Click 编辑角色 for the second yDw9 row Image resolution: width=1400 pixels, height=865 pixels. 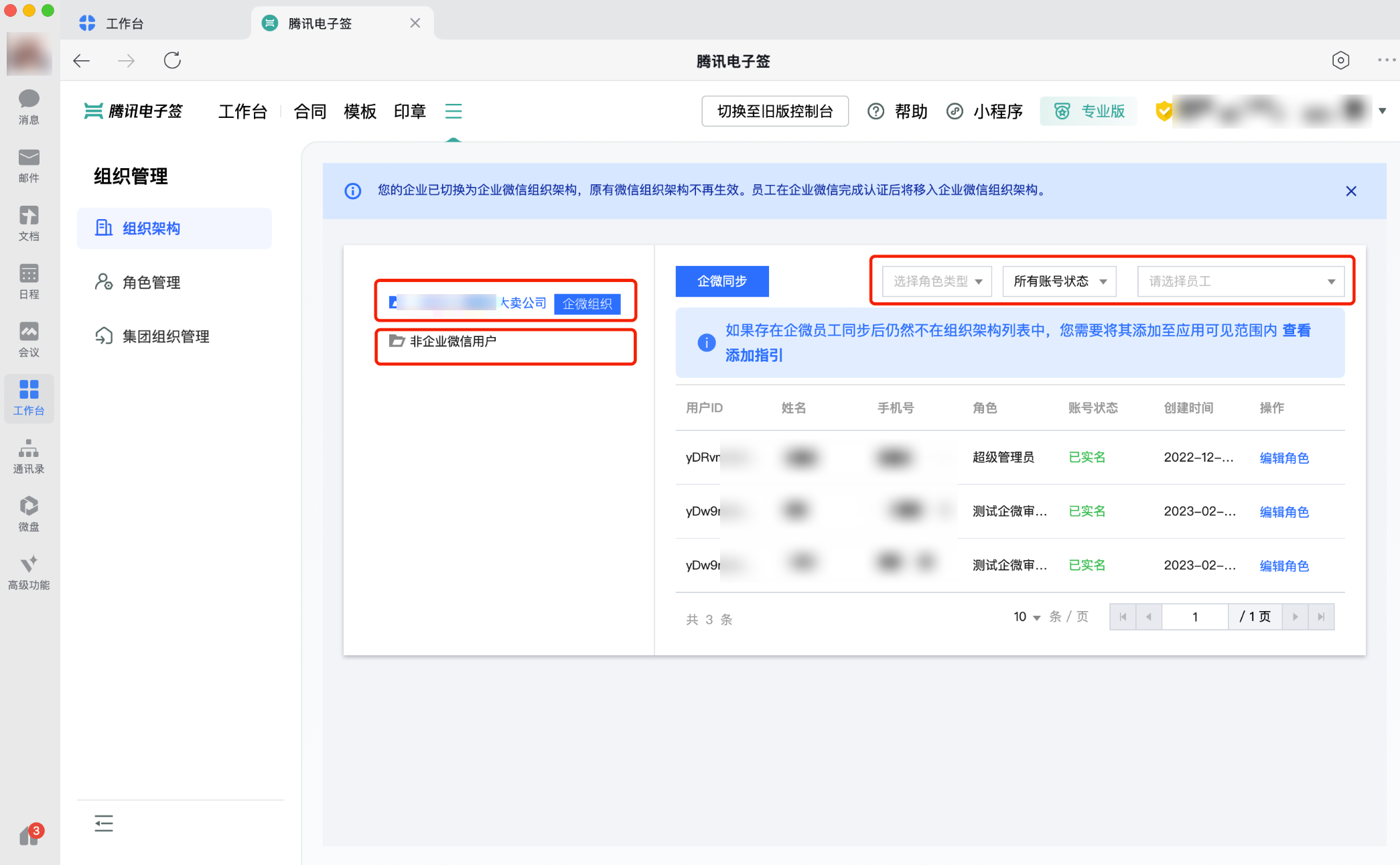tap(1284, 512)
